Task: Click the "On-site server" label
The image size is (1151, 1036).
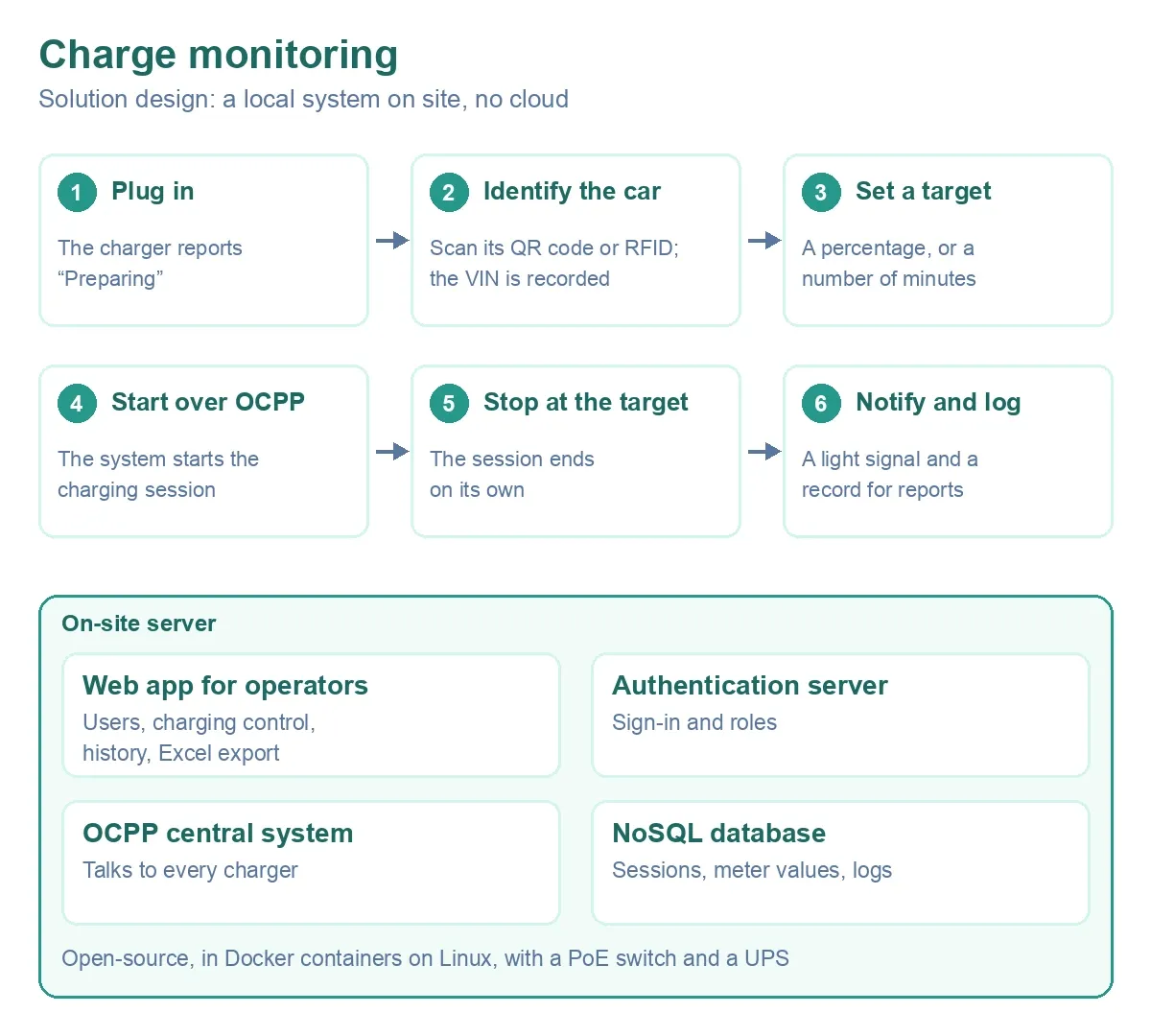Action: (x=139, y=624)
